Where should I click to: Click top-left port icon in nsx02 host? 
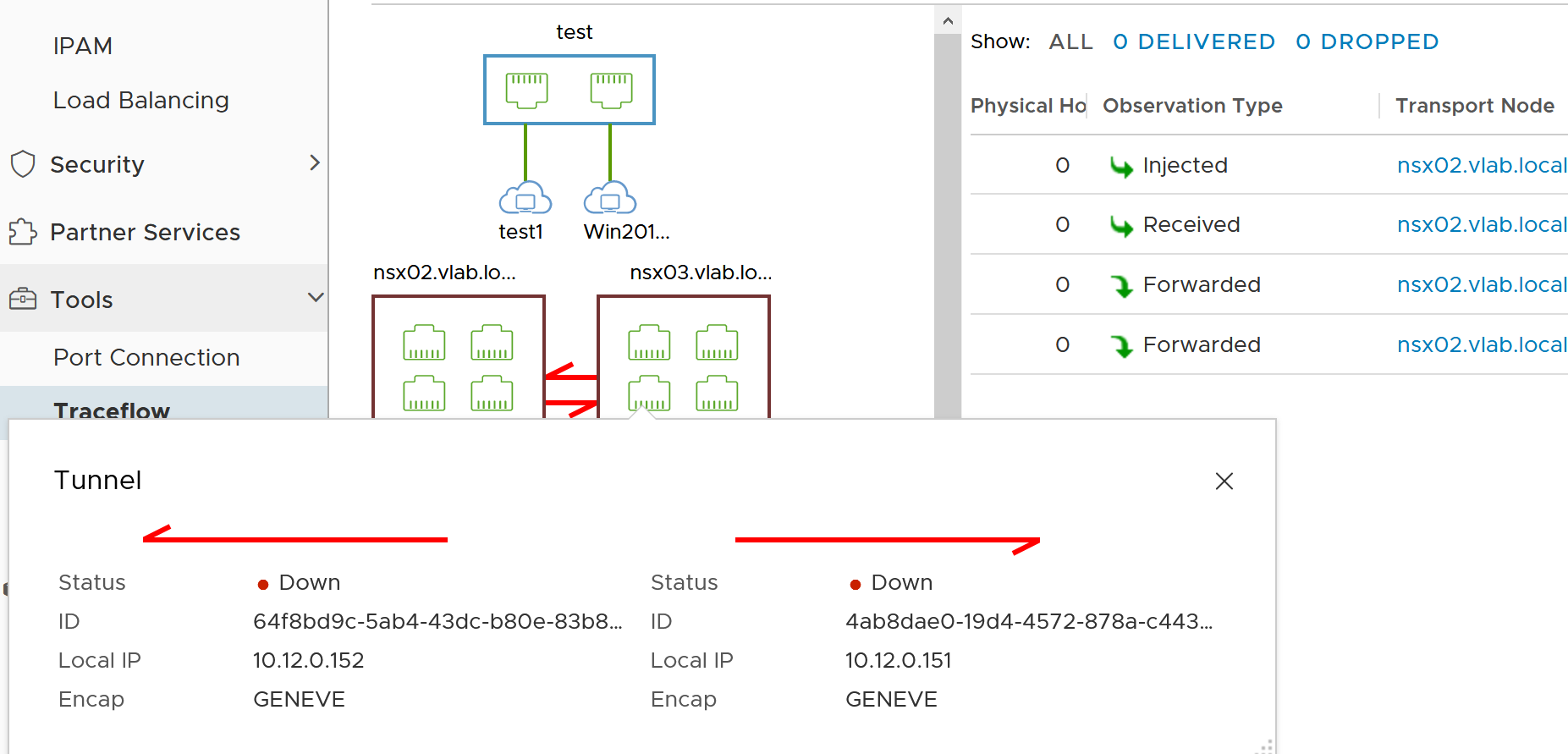(424, 342)
